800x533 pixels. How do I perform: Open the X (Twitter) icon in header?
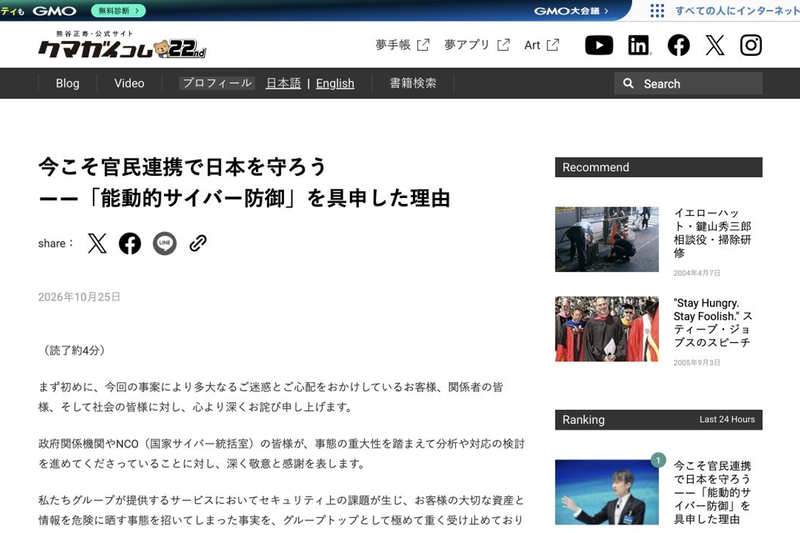click(x=715, y=45)
